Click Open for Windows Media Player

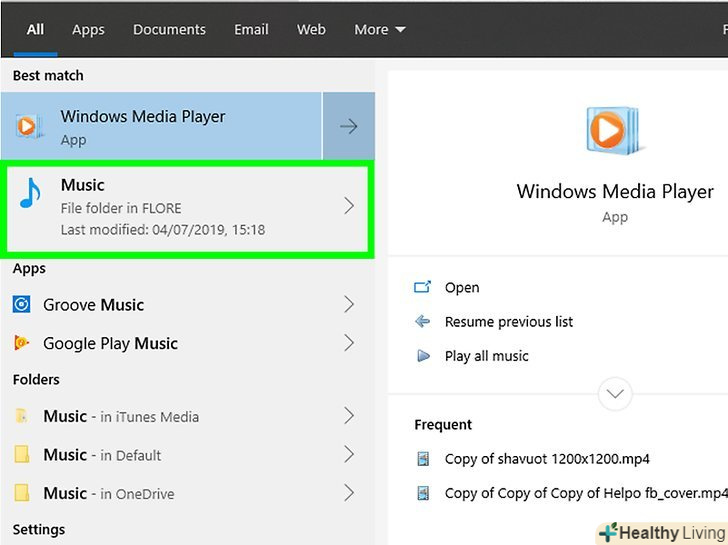[461, 288]
